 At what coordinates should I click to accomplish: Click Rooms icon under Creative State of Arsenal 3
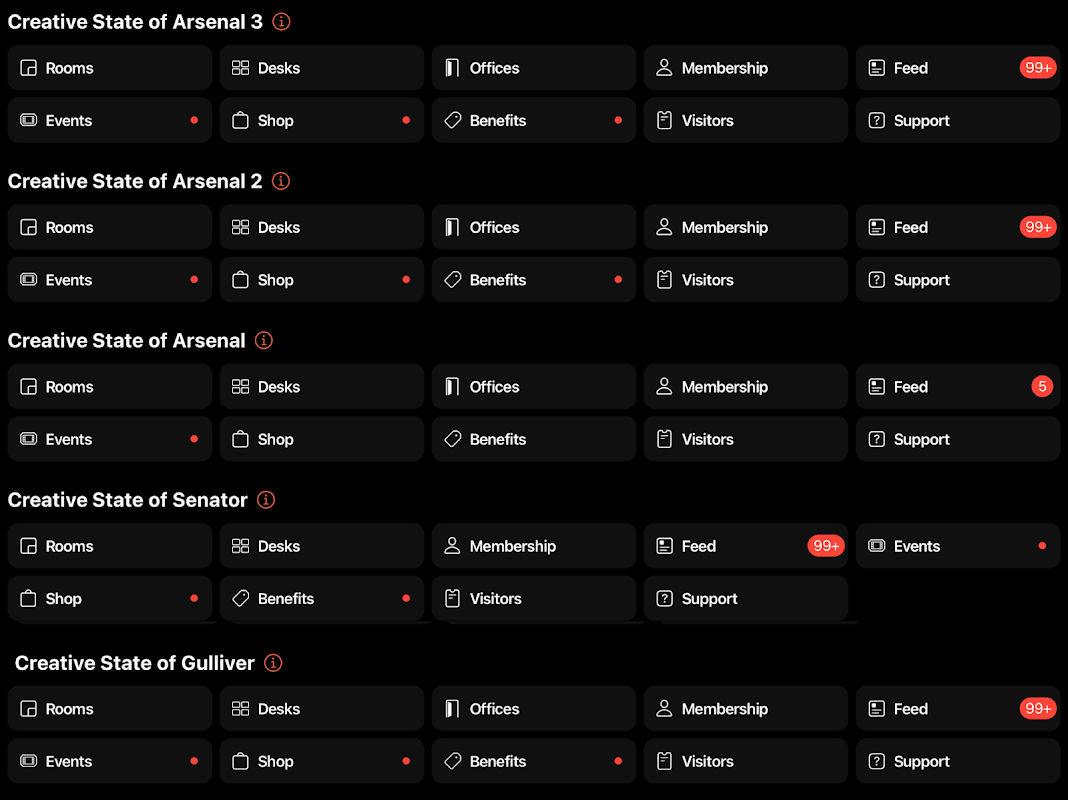click(29, 68)
